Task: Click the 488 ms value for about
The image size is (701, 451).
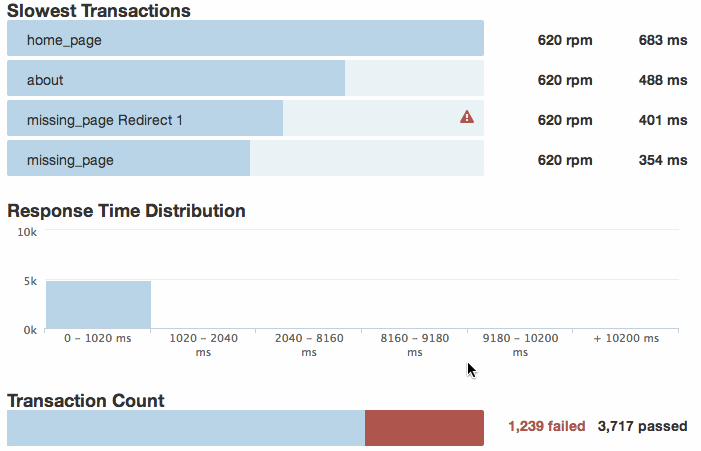Action: click(663, 80)
